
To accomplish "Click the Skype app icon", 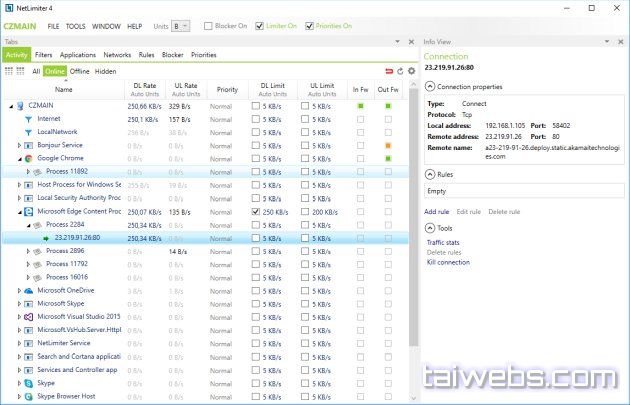I will (x=29, y=382).
